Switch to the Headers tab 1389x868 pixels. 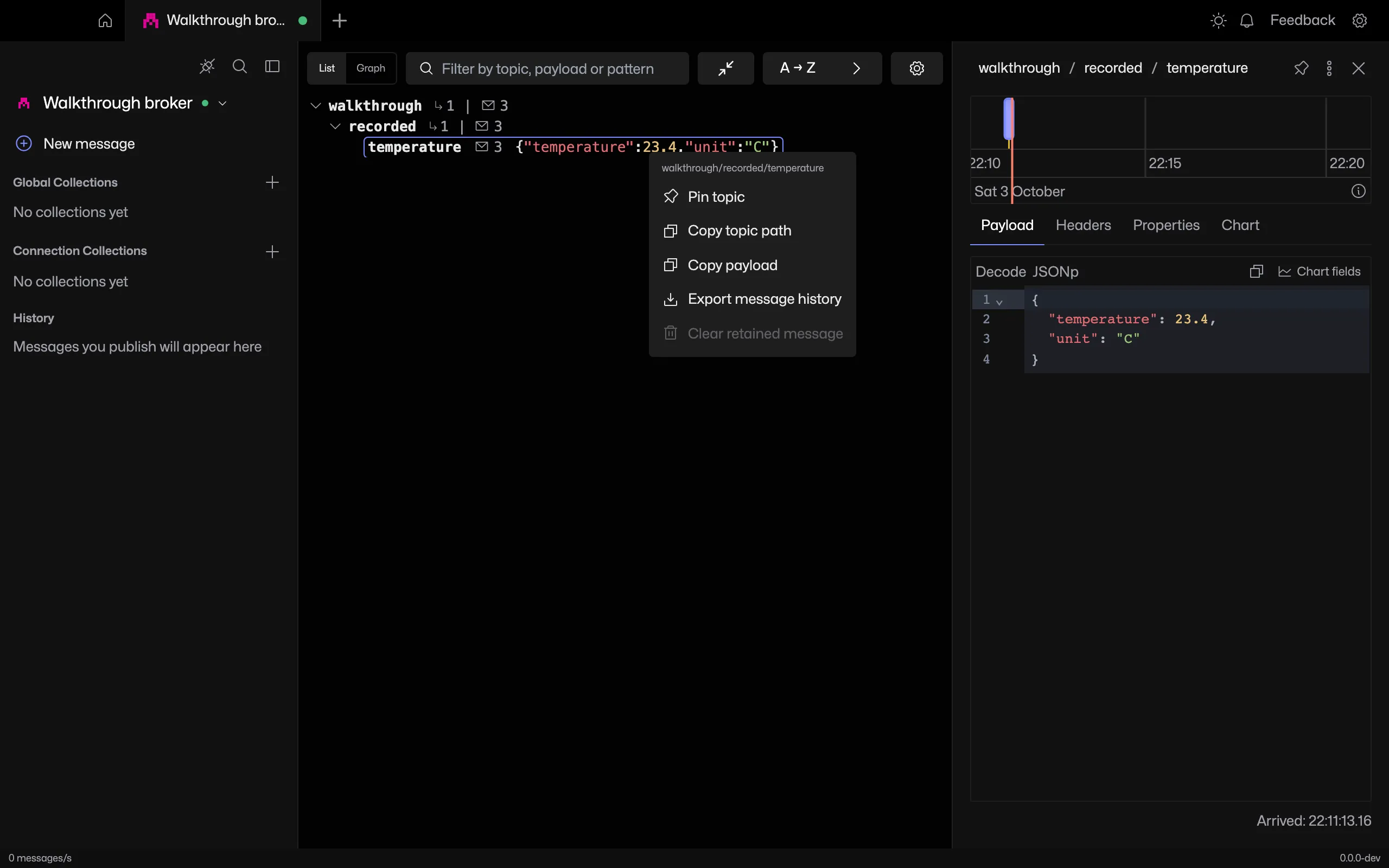tap(1083, 225)
